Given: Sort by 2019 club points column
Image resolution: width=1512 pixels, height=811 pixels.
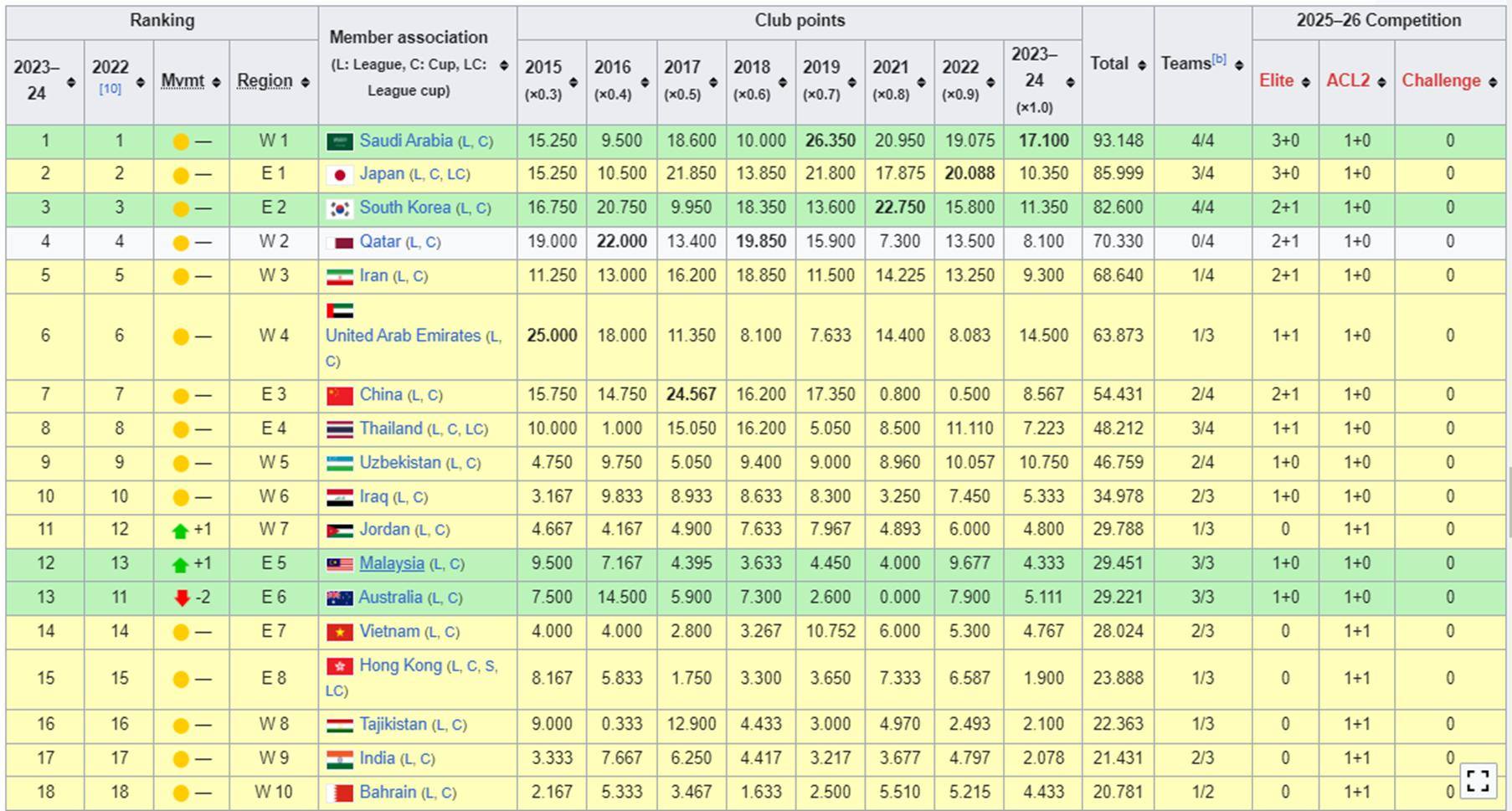Looking at the screenshot, I should (x=851, y=82).
